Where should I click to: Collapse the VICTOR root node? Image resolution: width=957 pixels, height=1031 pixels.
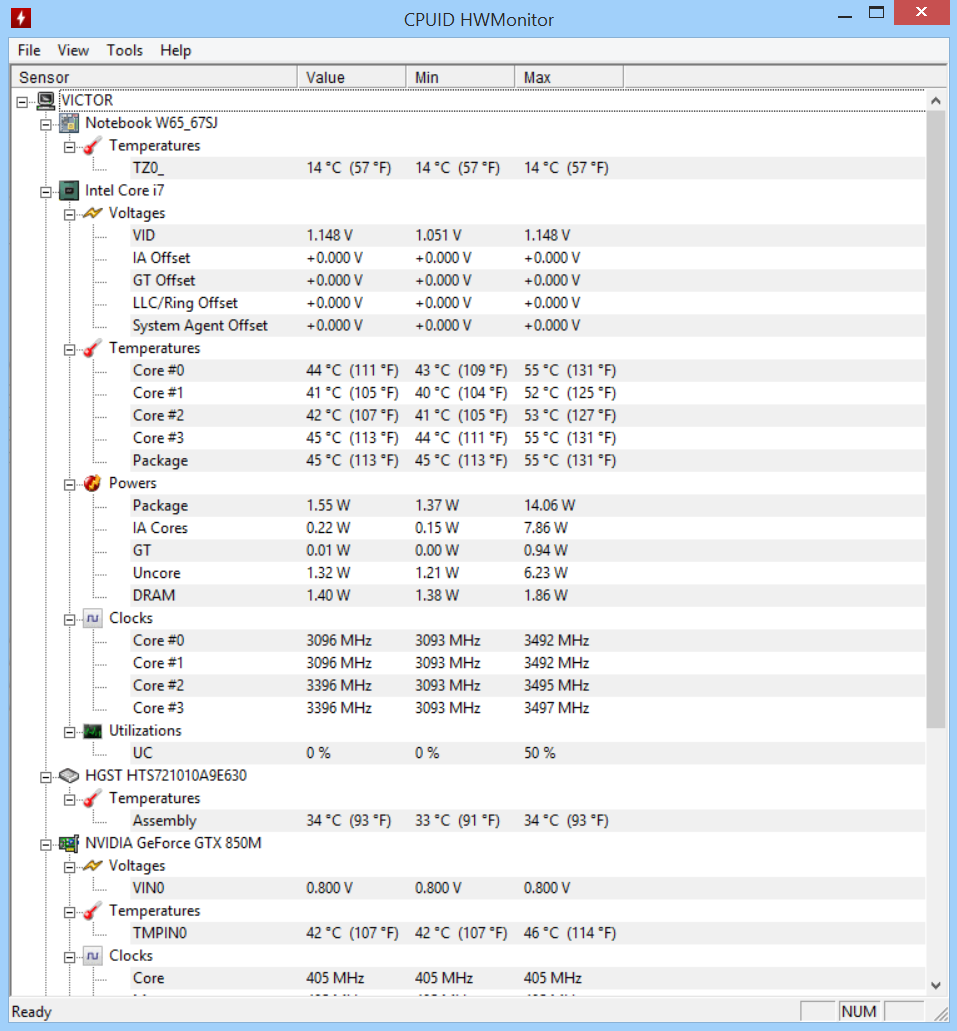(22, 102)
